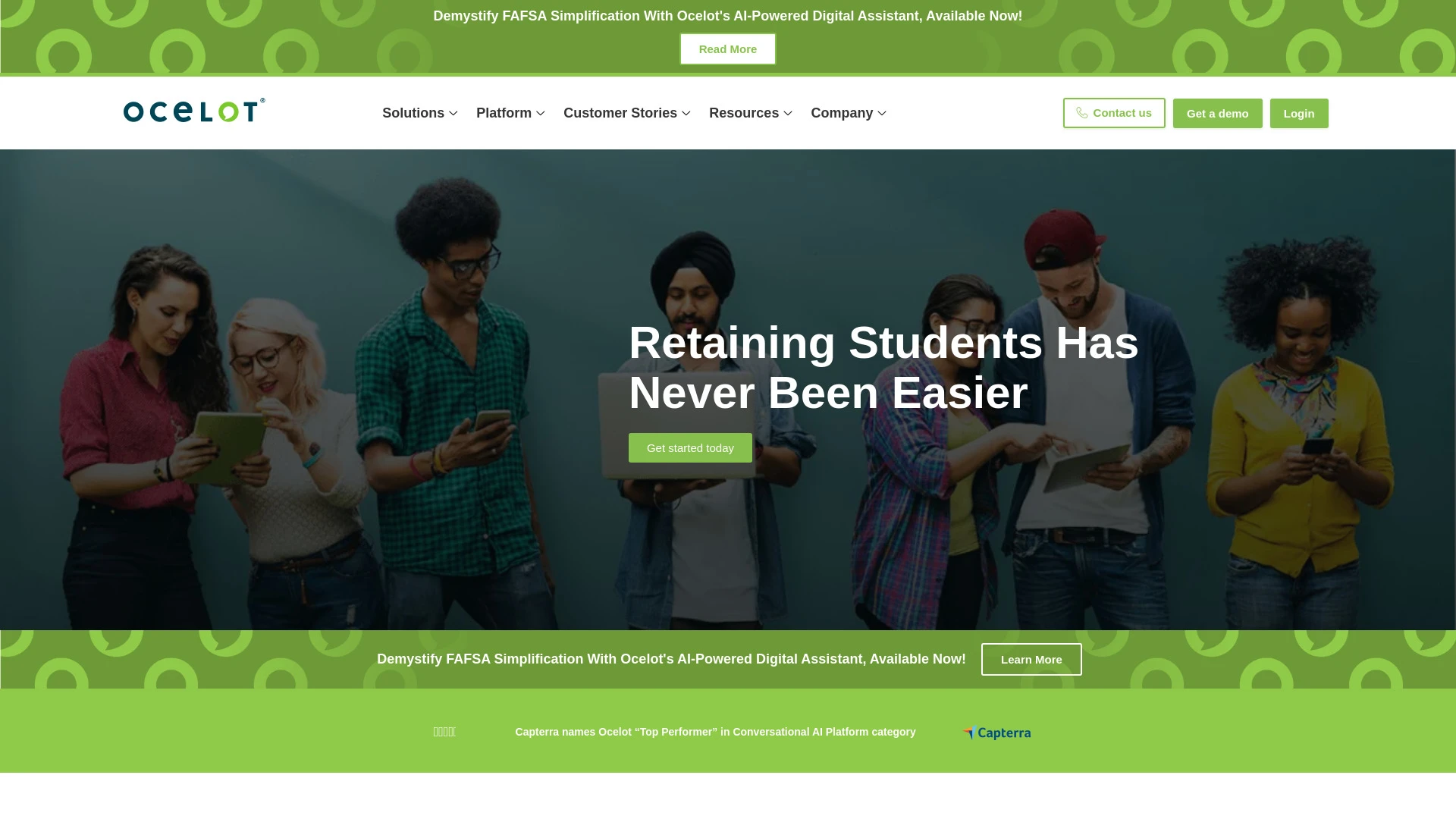Click the Get started today button
Image resolution: width=1456 pixels, height=819 pixels.
[x=690, y=447]
